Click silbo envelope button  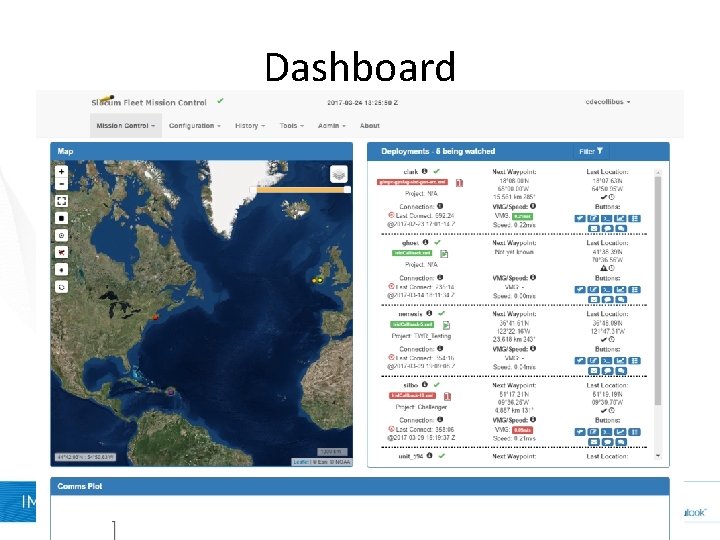coord(594,442)
